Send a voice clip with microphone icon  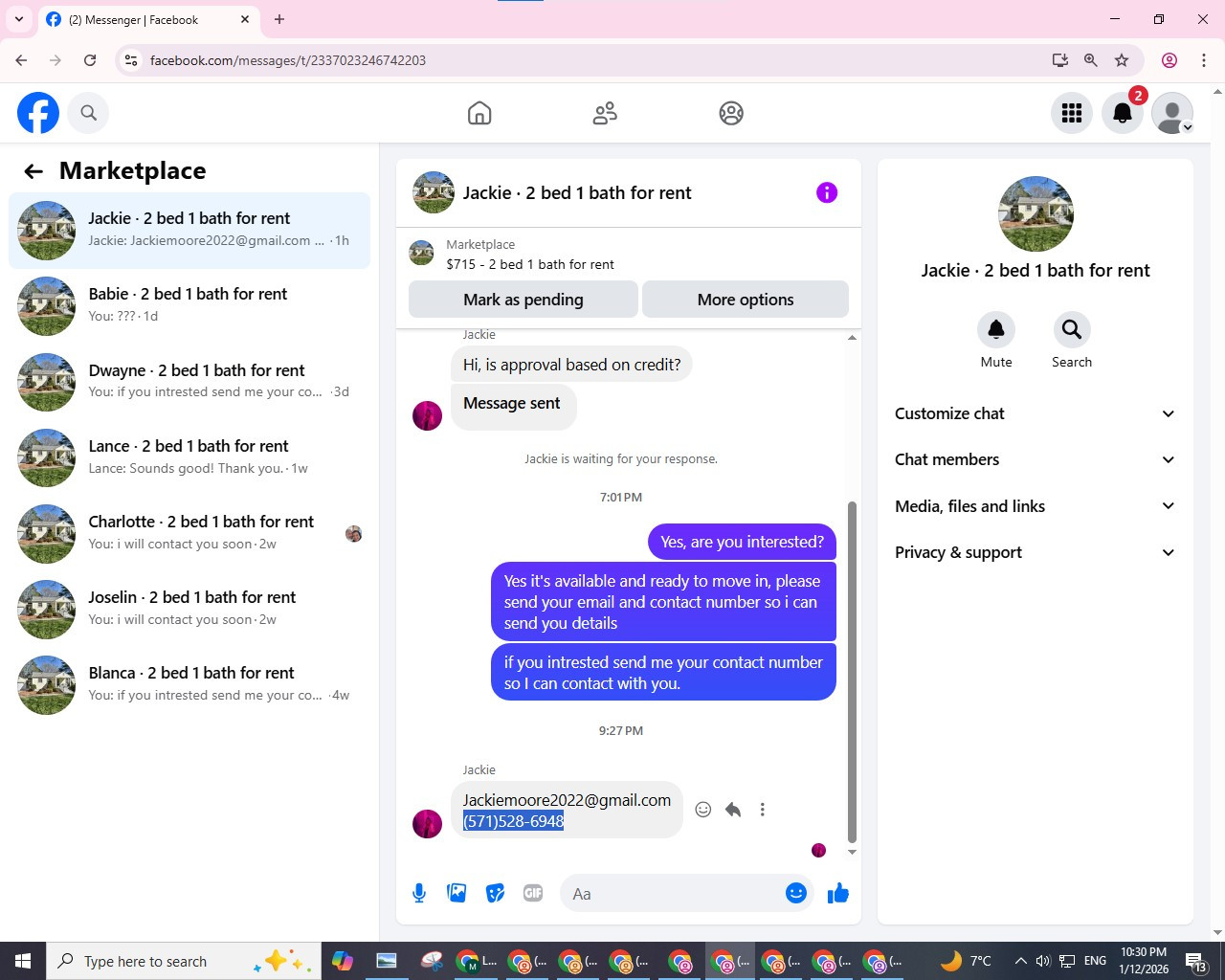(419, 893)
